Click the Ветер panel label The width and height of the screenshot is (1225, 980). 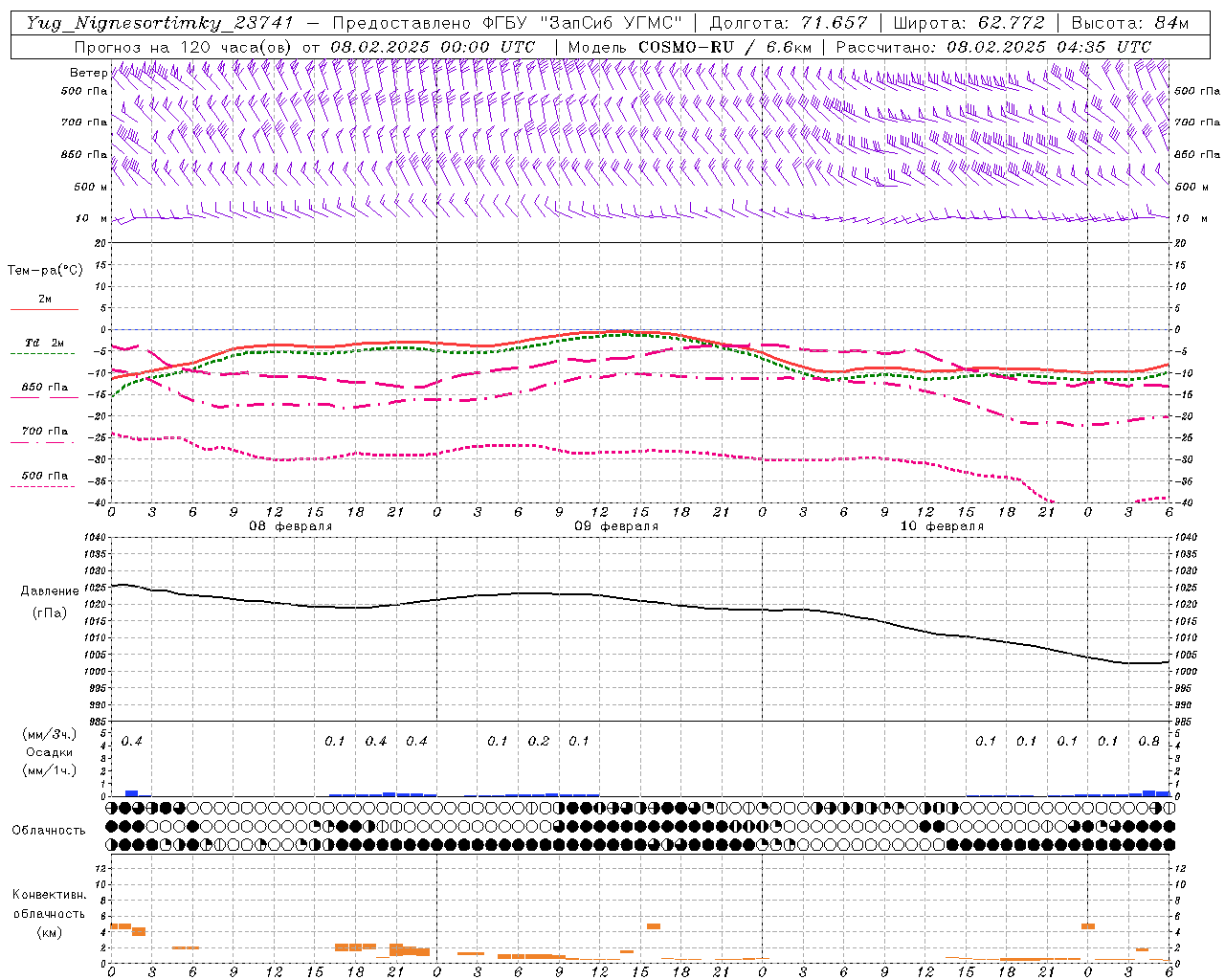tap(88, 73)
